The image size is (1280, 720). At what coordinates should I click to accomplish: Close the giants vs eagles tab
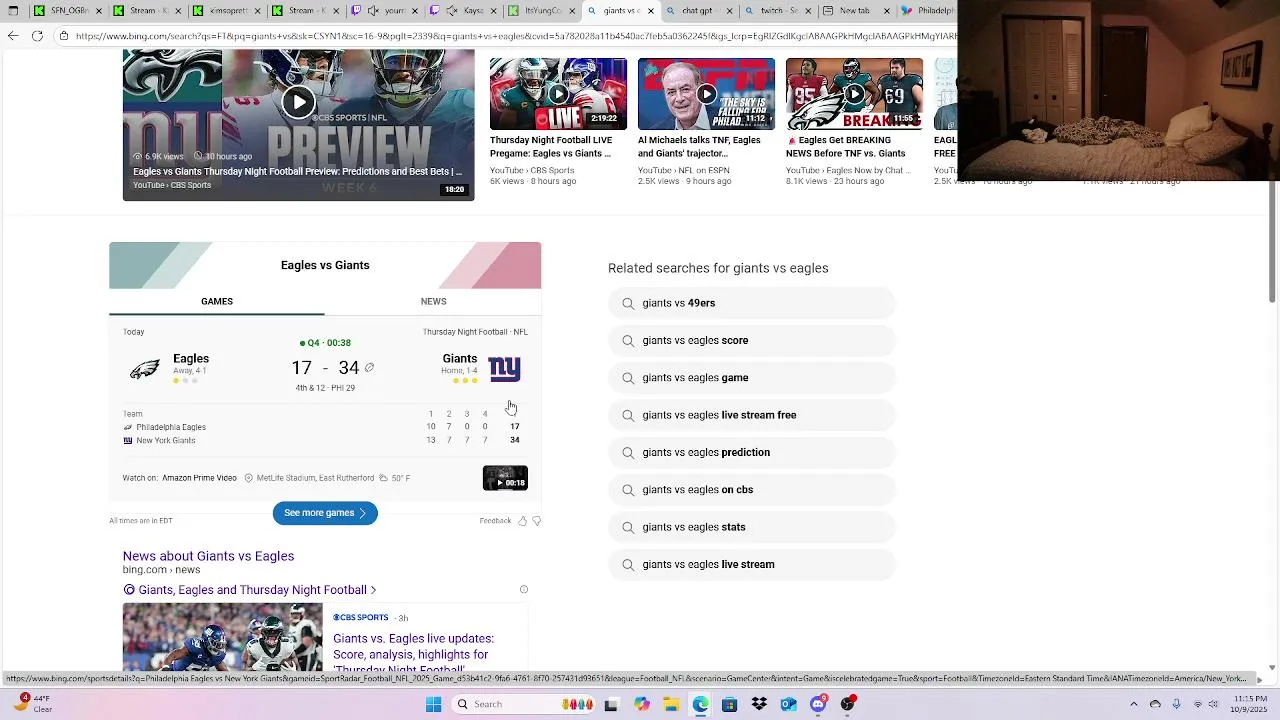coord(651,11)
